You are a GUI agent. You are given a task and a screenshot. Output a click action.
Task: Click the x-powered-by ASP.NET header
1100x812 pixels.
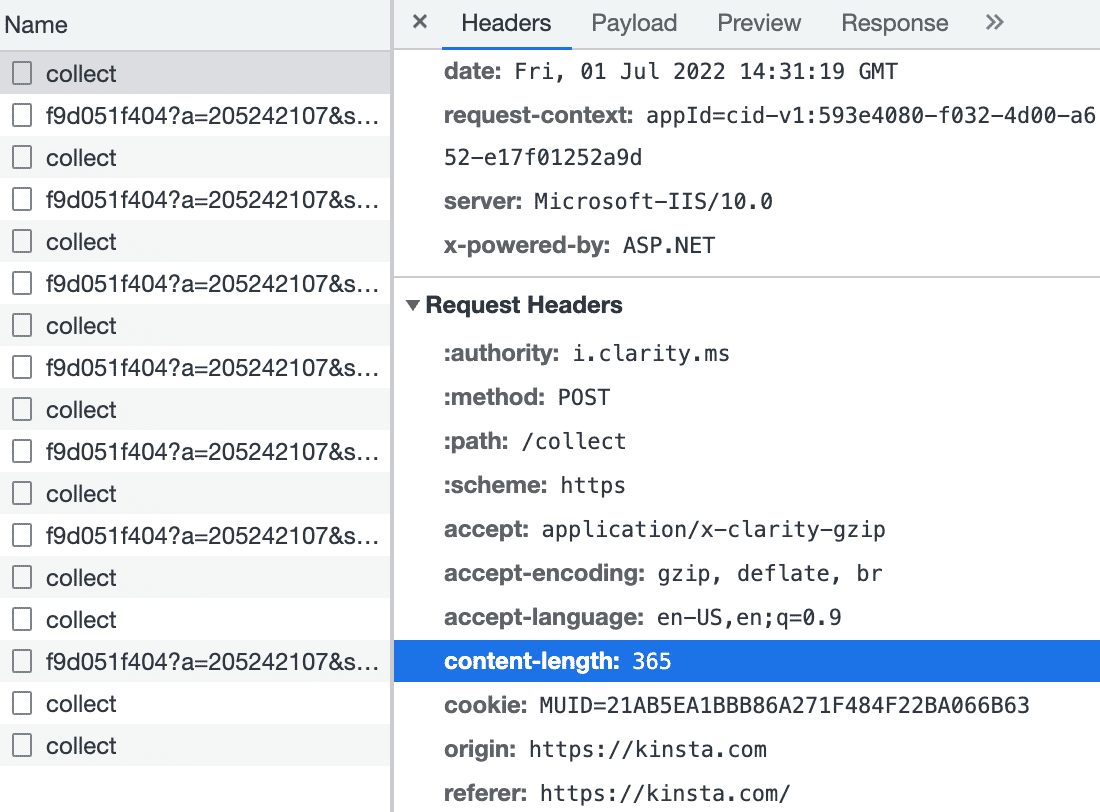(579, 245)
